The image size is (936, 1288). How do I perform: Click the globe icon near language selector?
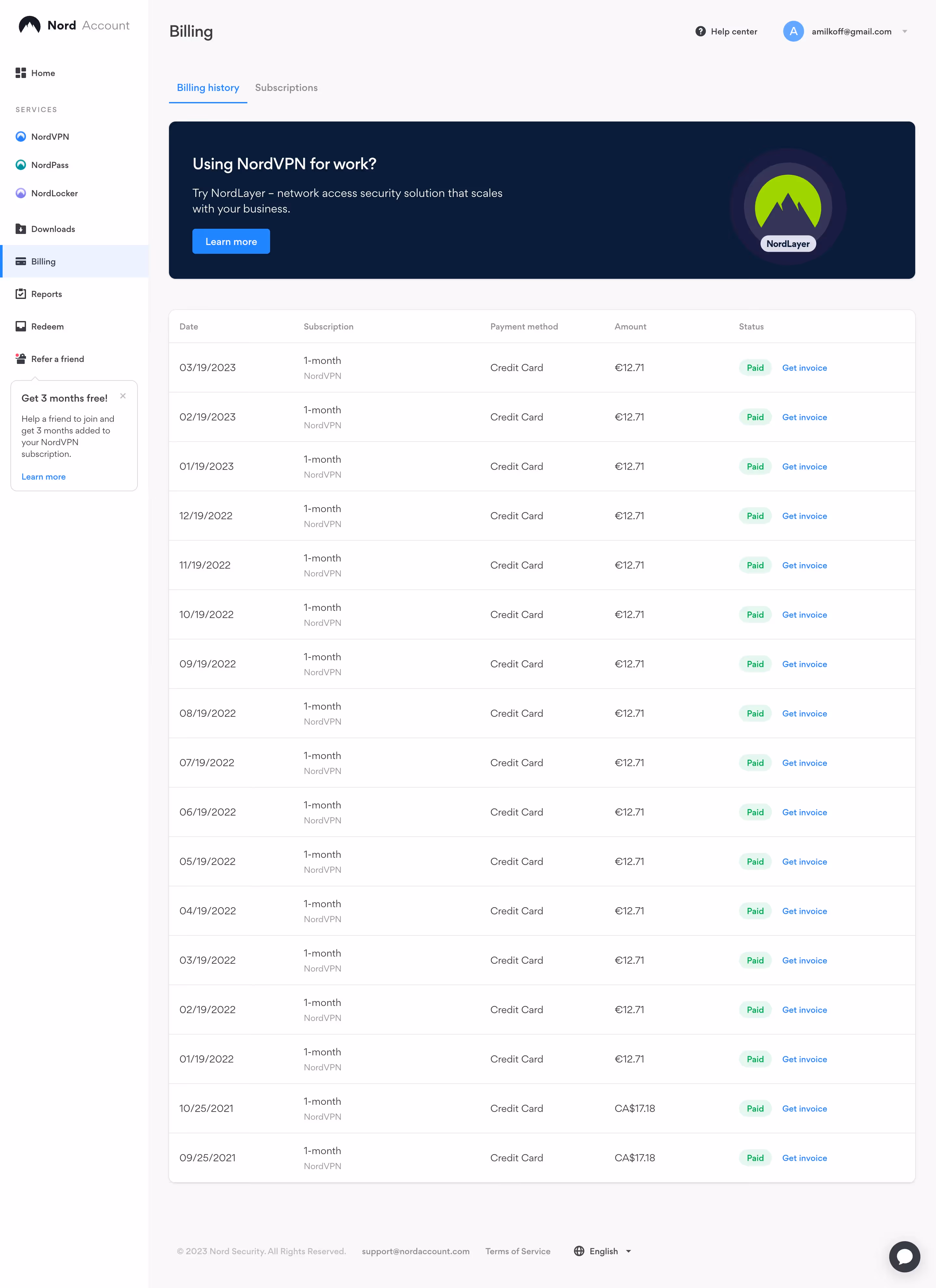579,1251
